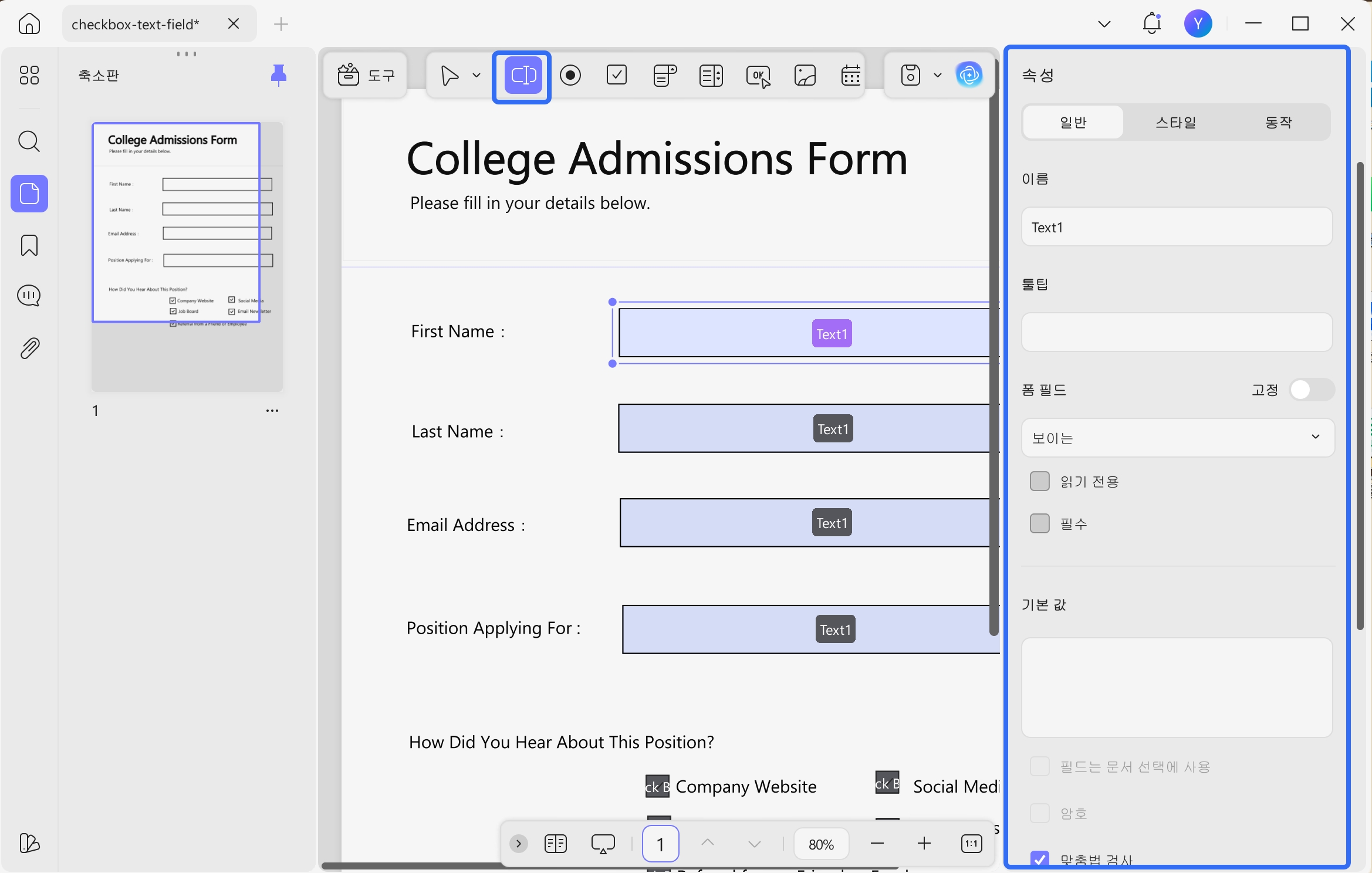Image resolution: width=1372 pixels, height=873 pixels.
Task: Open the attachments paperclip icon
Action: [x=29, y=348]
